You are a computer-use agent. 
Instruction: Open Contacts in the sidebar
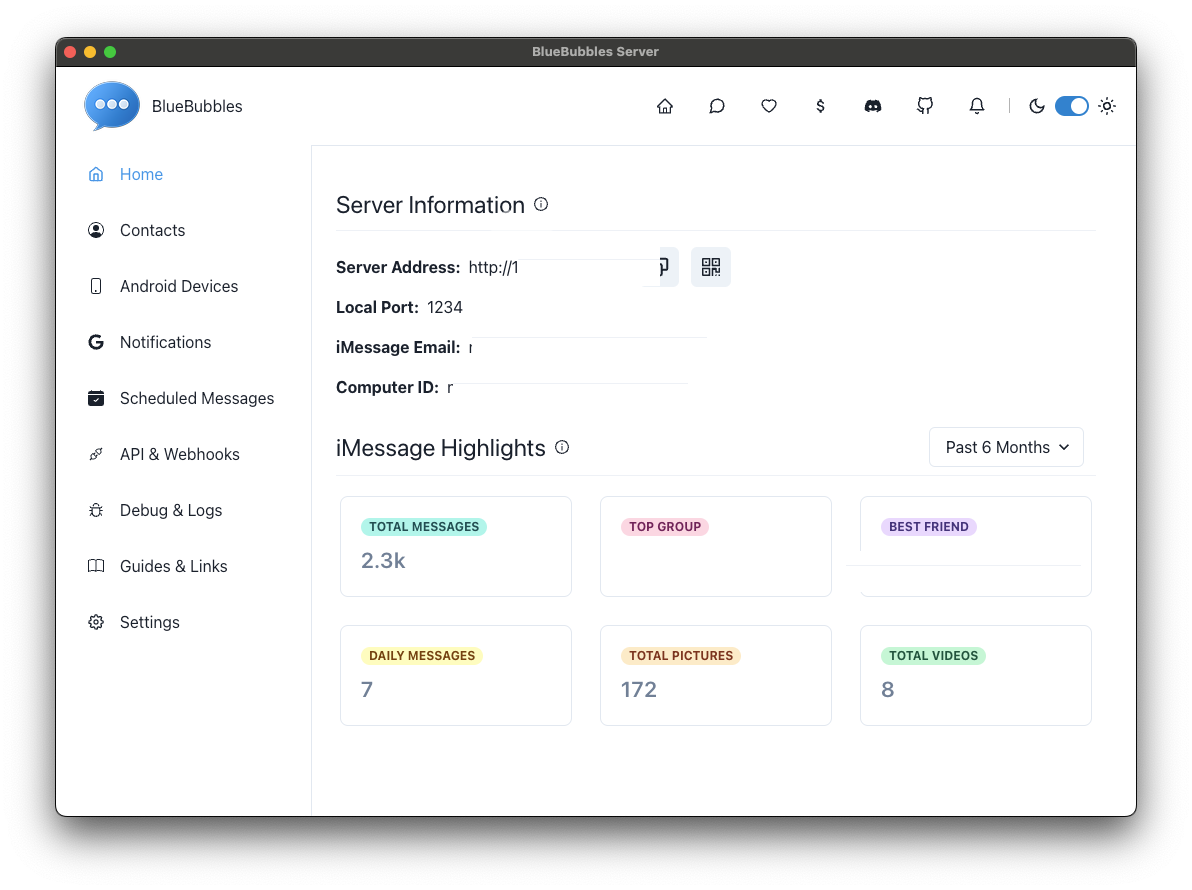(x=152, y=230)
